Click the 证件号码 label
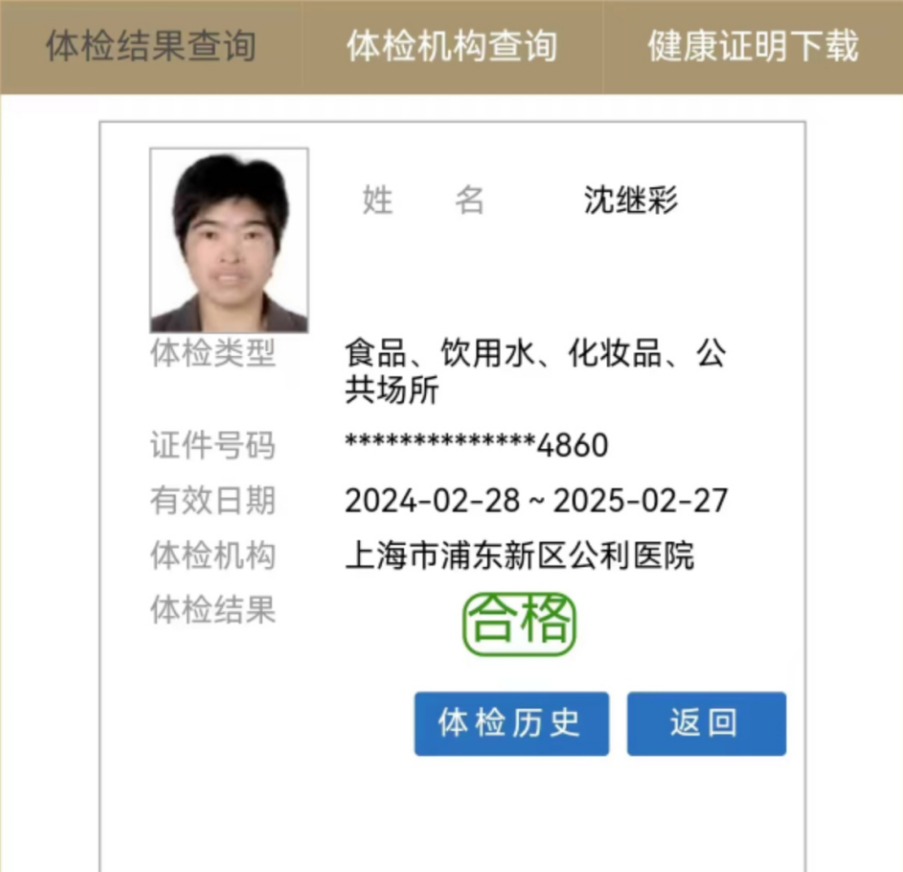Screen dimensions: 903x872 213,445
